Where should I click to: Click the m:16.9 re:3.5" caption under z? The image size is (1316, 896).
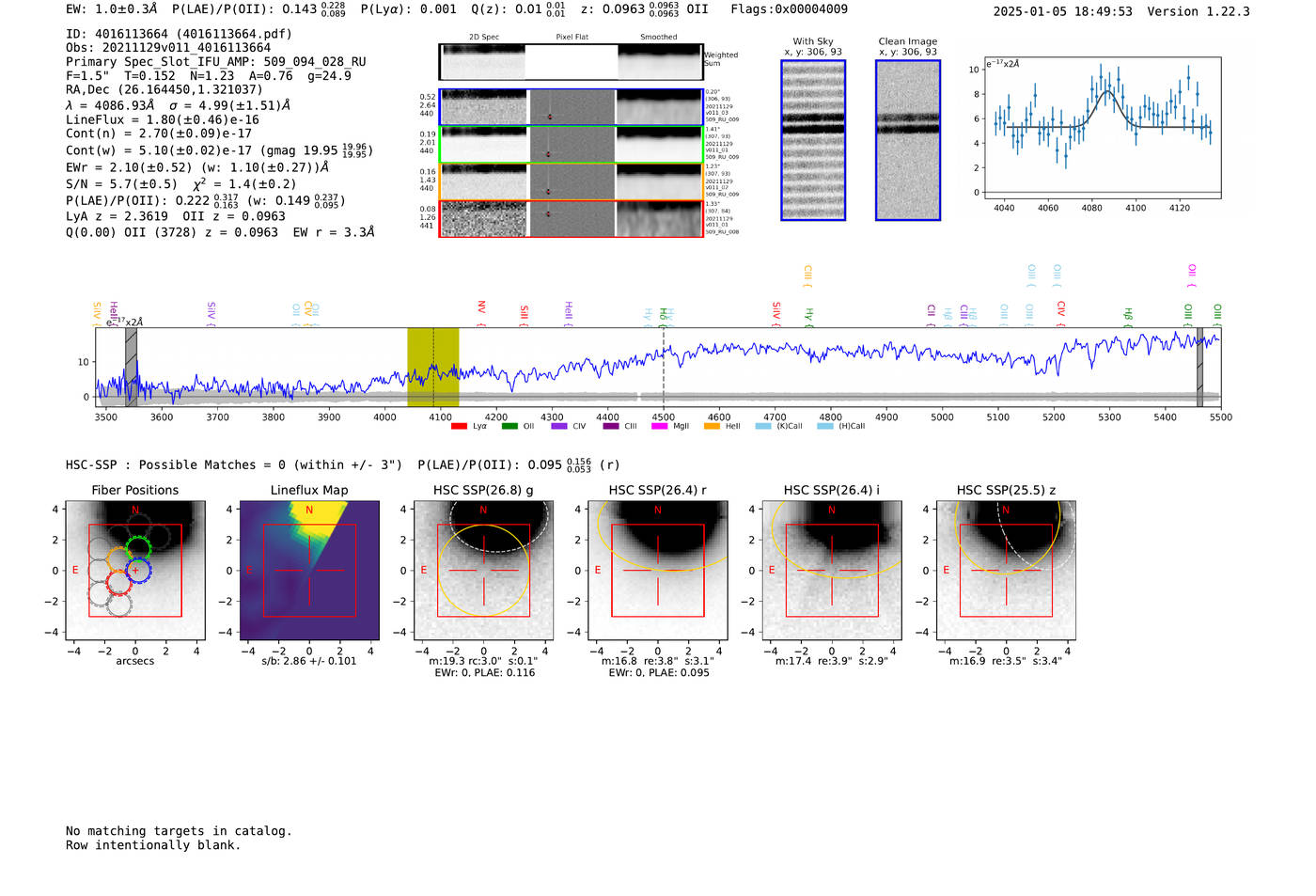(1006, 661)
